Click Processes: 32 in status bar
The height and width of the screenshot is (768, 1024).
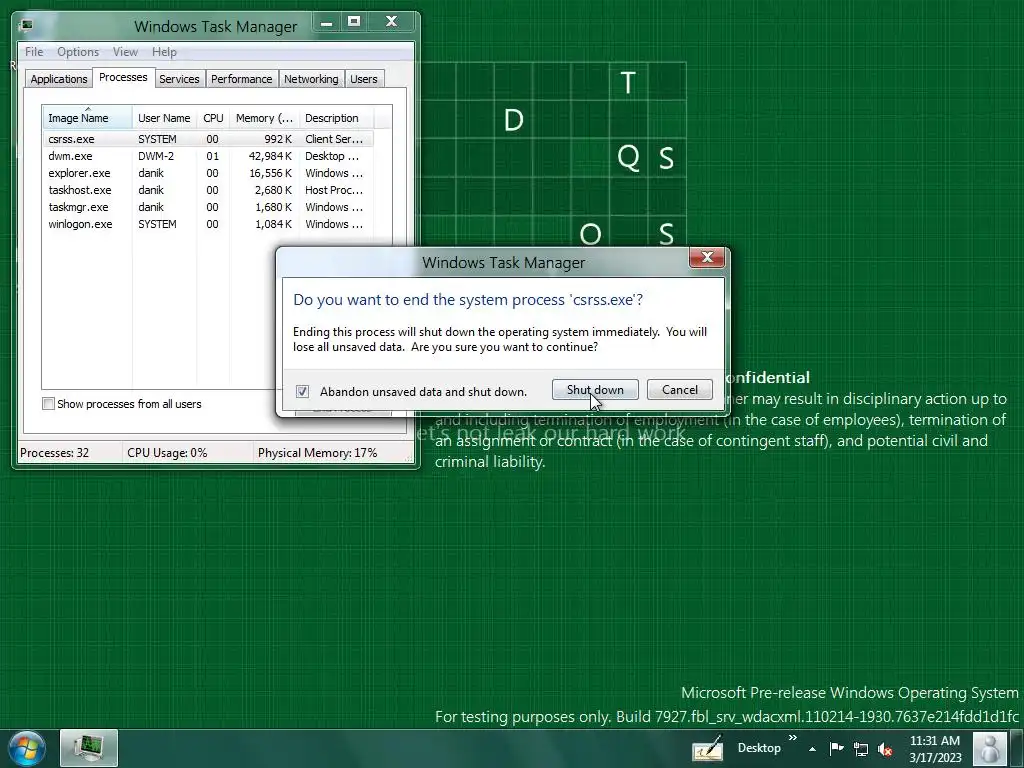click(55, 453)
